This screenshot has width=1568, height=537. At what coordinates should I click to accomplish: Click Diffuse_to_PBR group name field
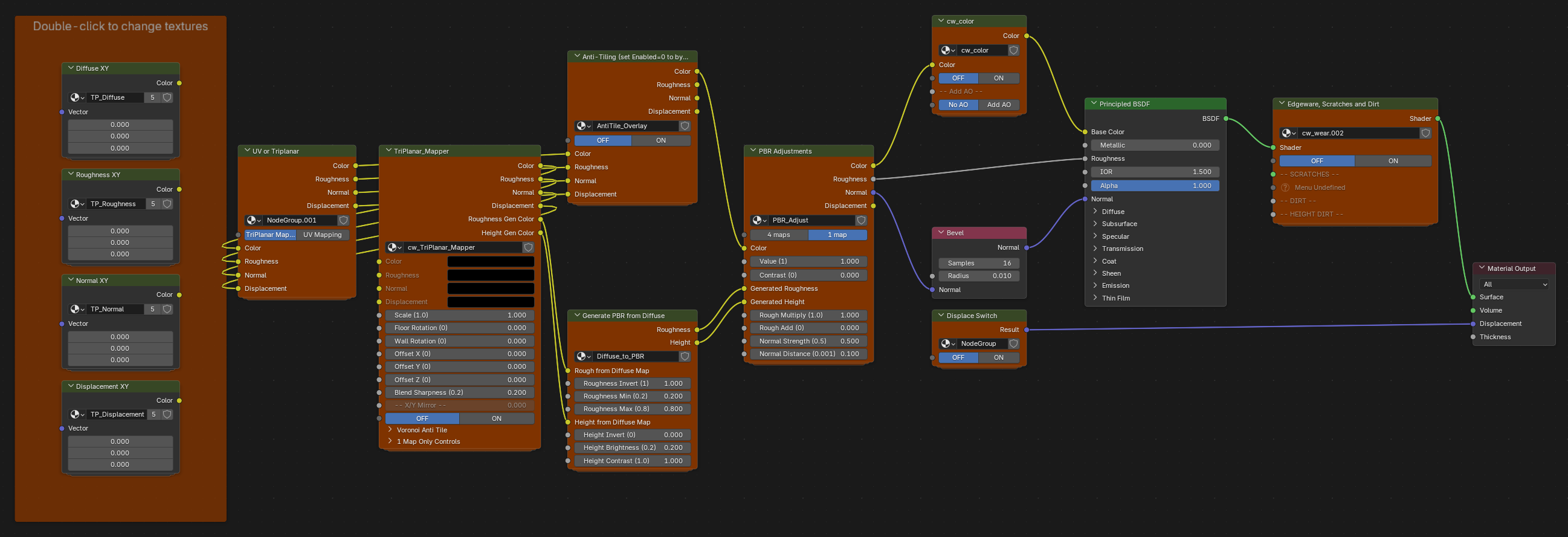(x=636, y=357)
